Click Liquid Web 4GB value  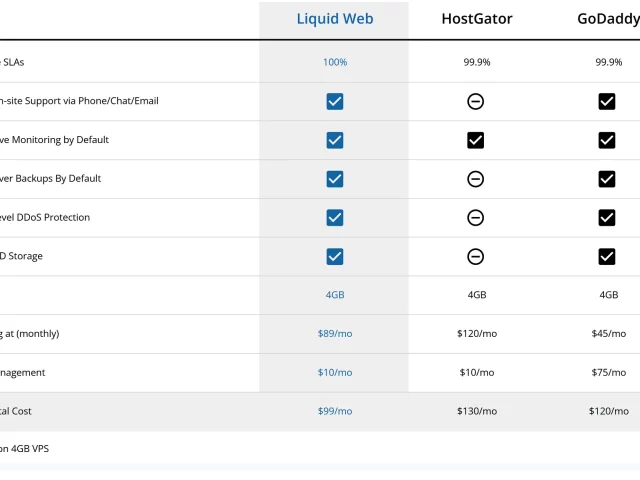pyautogui.click(x=335, y=295)
